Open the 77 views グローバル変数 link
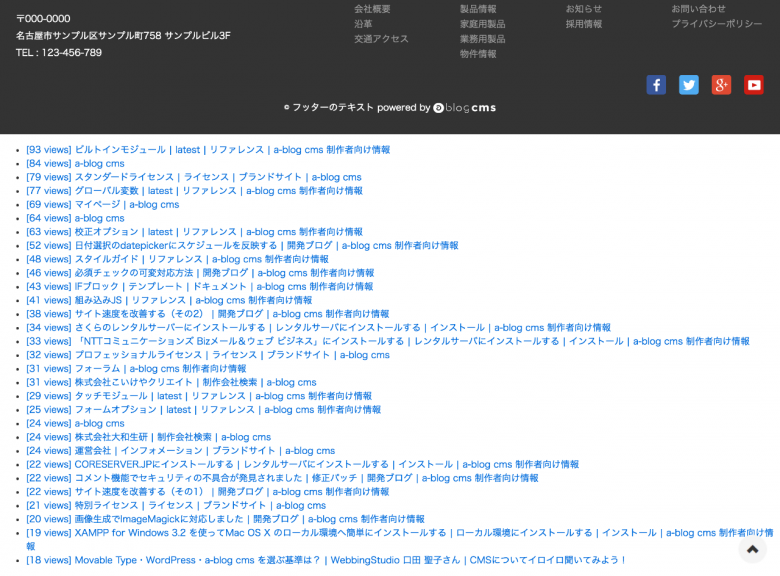780x576 pixels. (x=195, y=191)
